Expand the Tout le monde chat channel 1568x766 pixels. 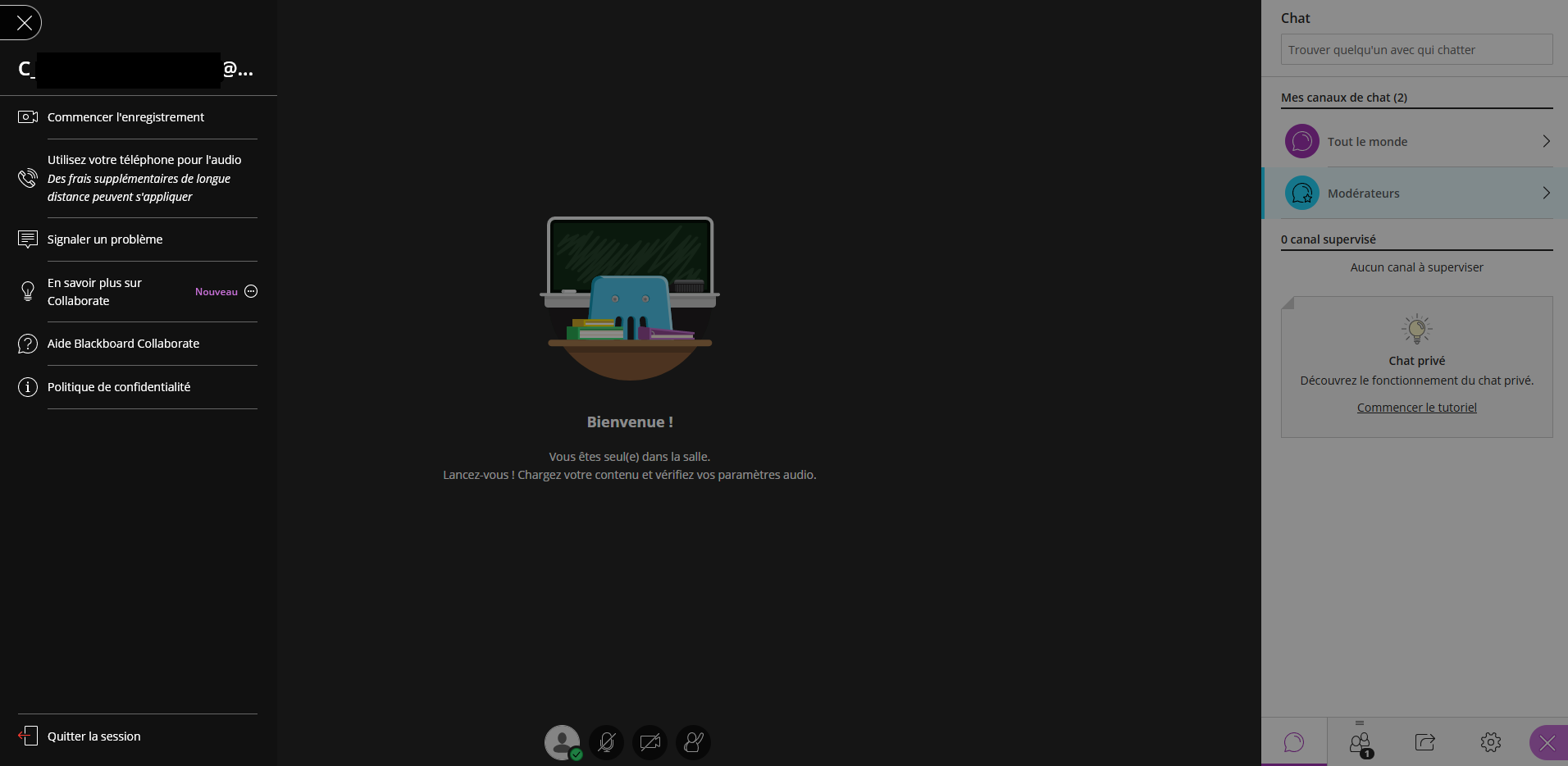pyautogui.click(x=1416, y=142)
